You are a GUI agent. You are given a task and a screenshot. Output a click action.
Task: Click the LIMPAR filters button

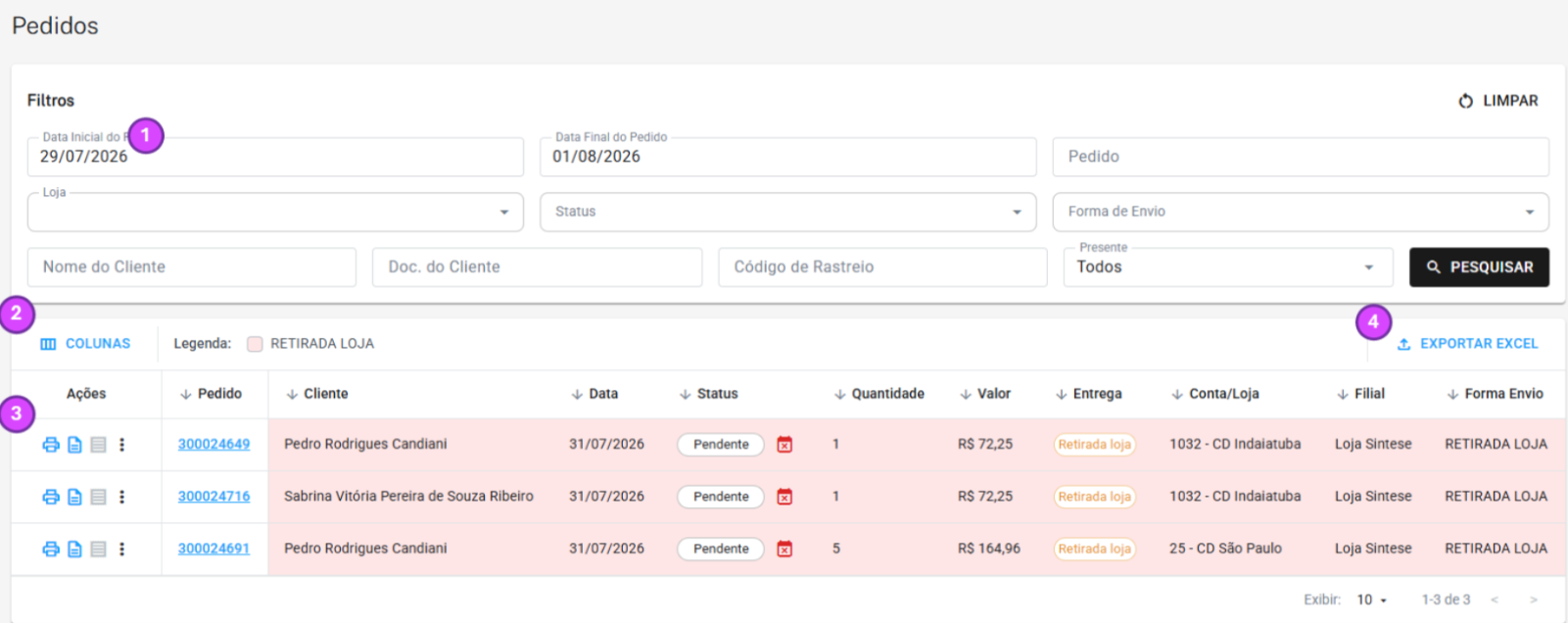click(1498, 101)
